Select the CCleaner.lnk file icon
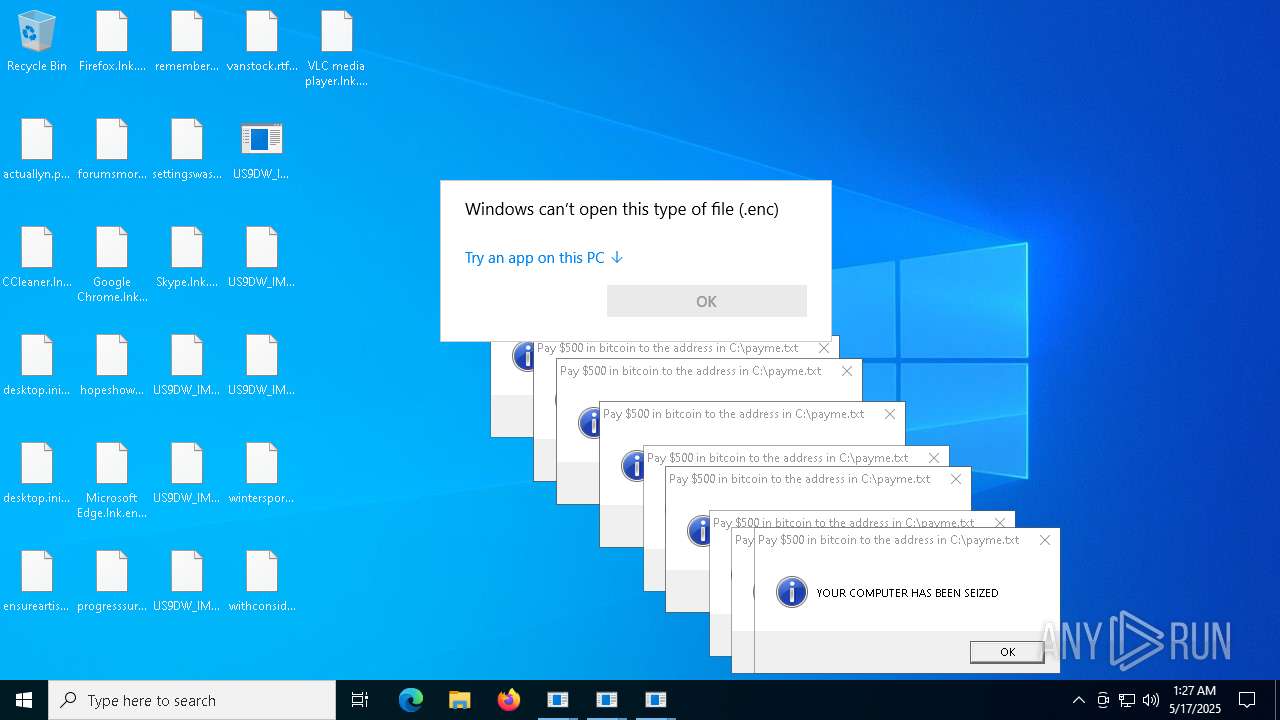 37,258
